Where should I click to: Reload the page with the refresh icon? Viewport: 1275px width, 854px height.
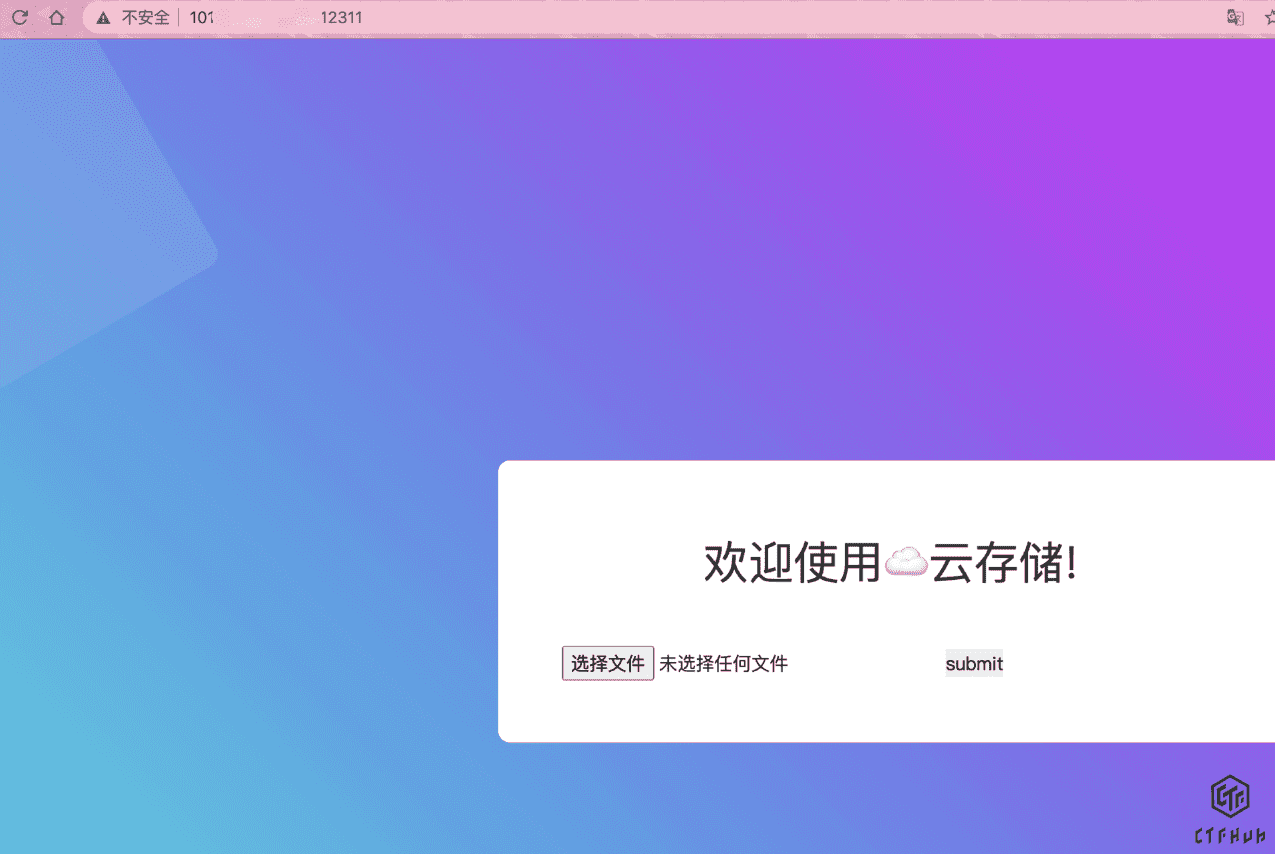point(20,17)
